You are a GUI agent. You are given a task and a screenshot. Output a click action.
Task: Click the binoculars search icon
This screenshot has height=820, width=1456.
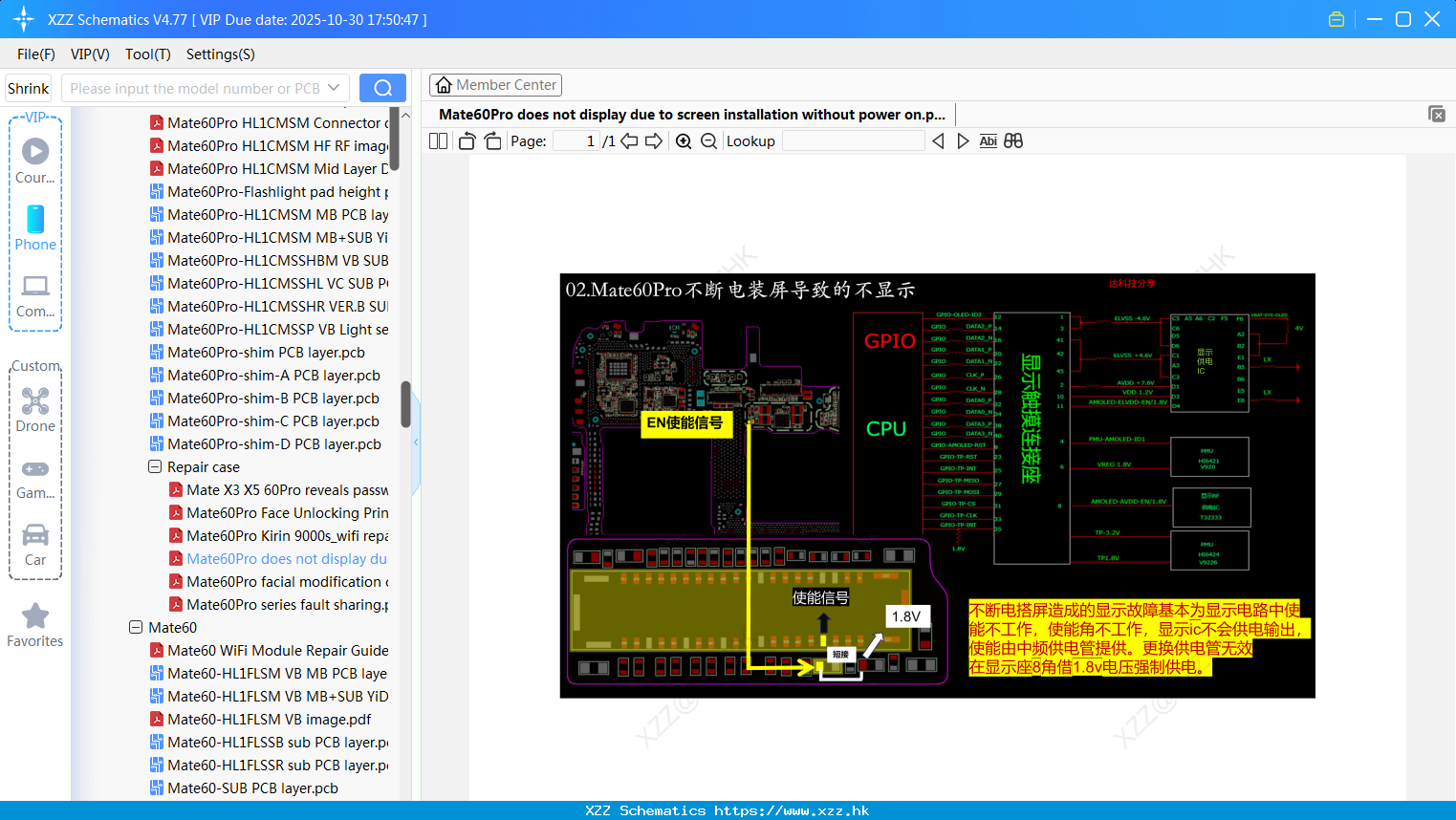click(1013, 140)
